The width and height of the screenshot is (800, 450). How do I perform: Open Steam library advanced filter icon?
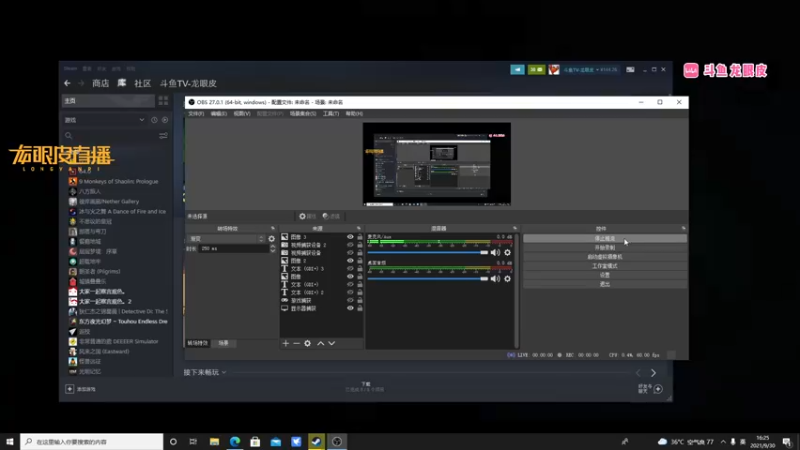point(163,136)
